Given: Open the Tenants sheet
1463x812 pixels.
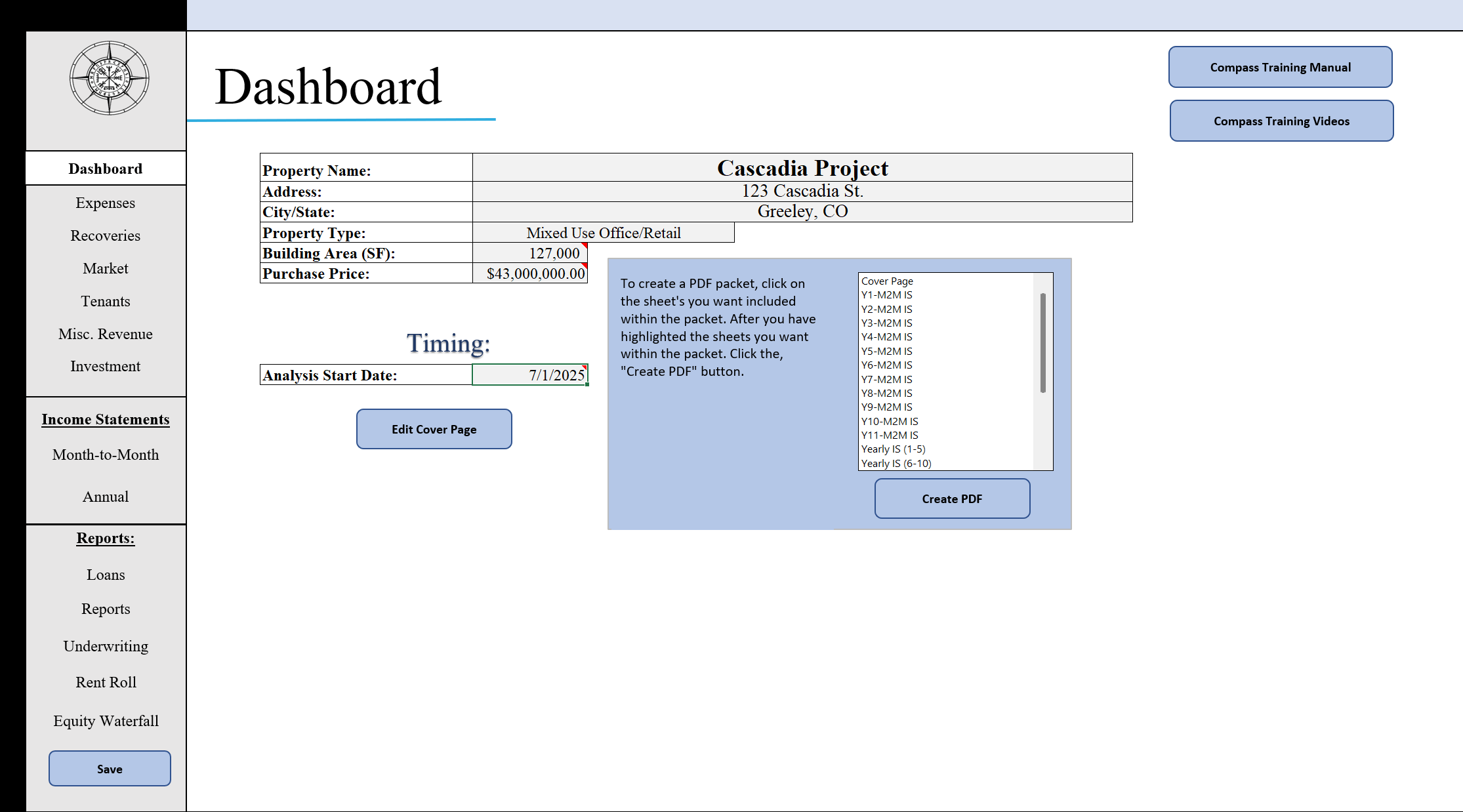Looking at the screenshot, I should tap(105, 301).
